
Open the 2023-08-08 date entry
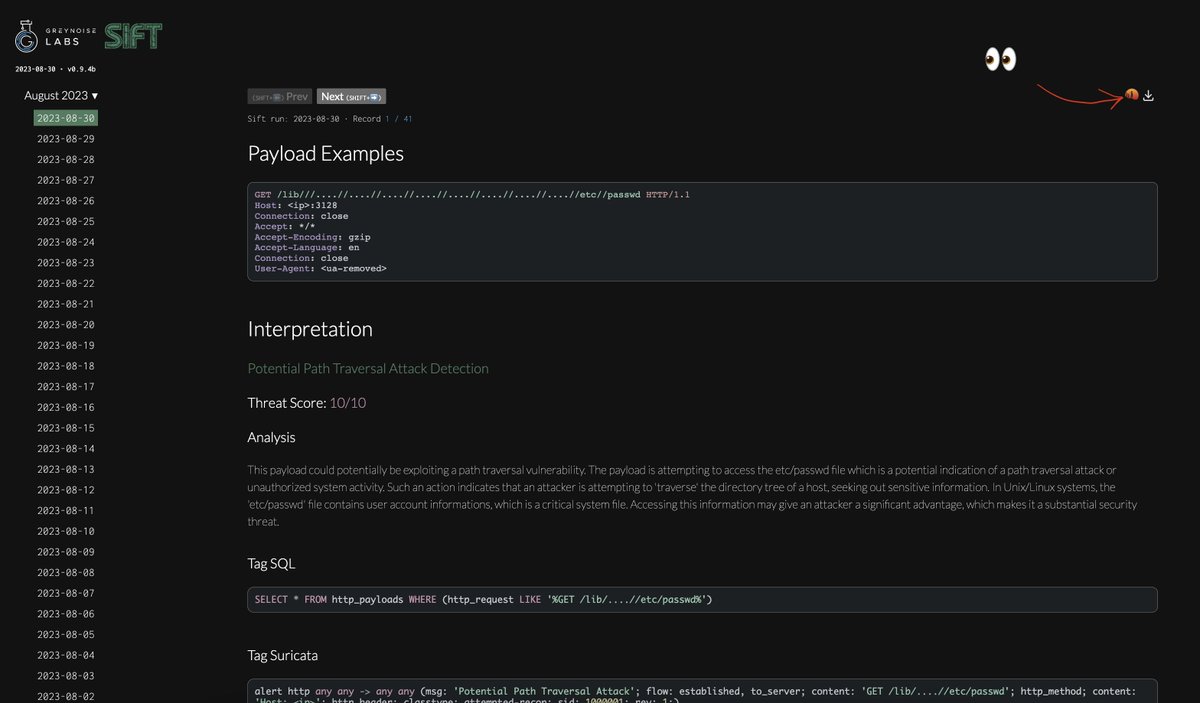66,573
